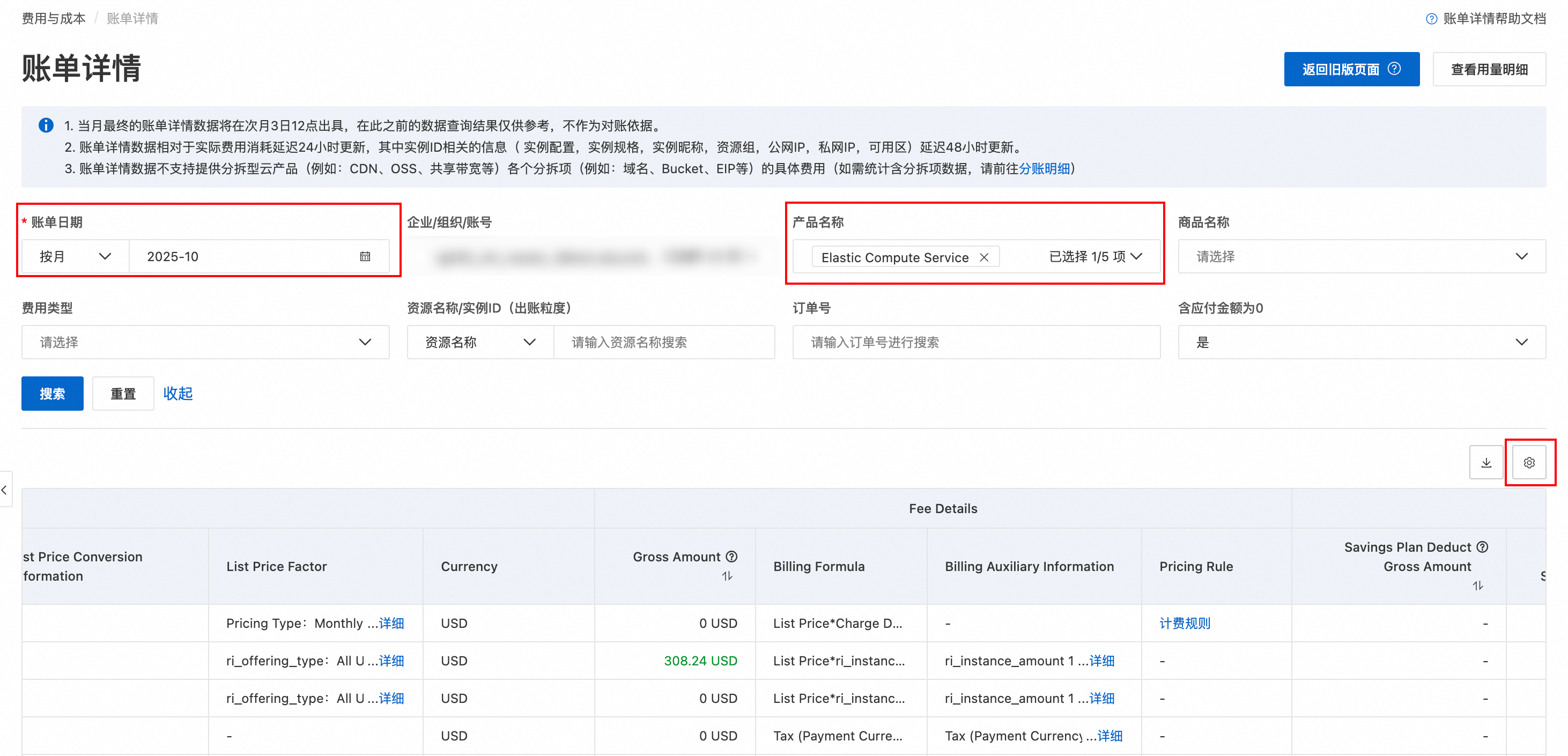Open the 商品名称 dropdown

(1361, 257)
